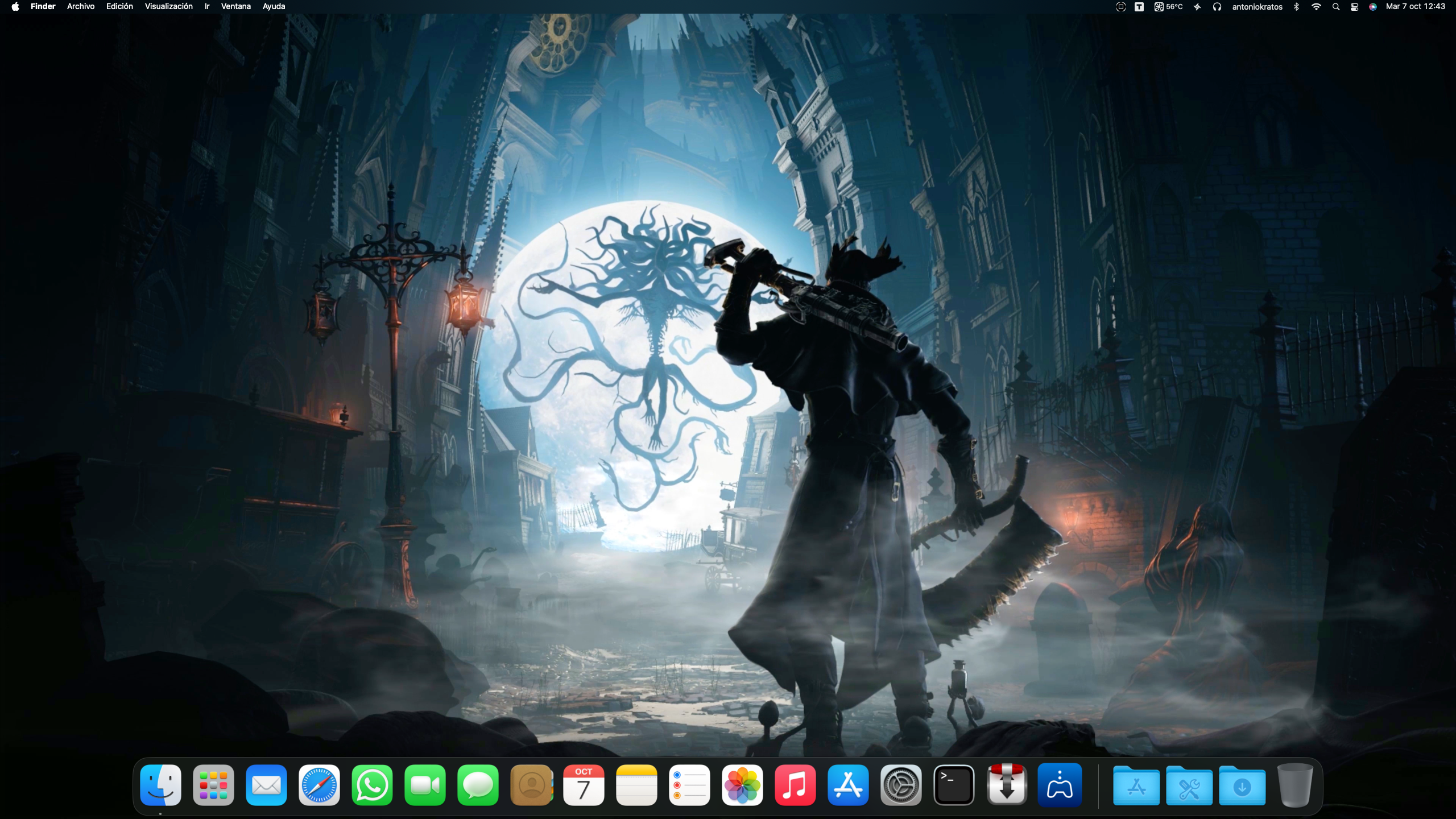Open System Settings gear icon
The width and height of the screenshot is (1456, 819).
click(x=901, y=785)
